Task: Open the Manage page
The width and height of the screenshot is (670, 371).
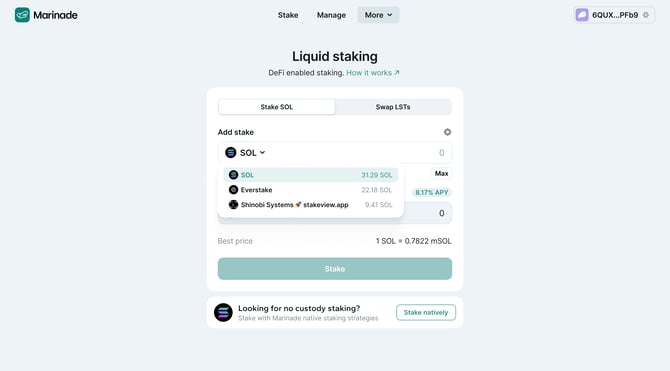Action: [x=331, y=15]
